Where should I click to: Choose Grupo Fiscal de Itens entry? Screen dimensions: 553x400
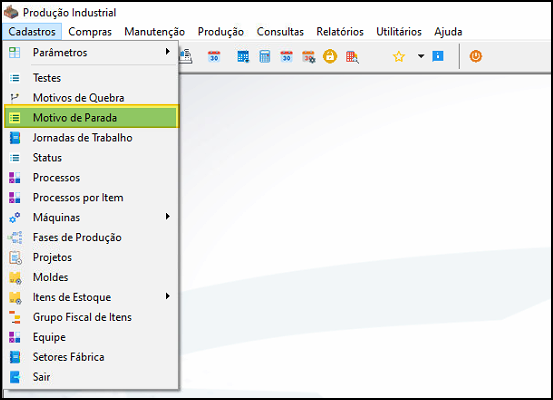(91, 317)
